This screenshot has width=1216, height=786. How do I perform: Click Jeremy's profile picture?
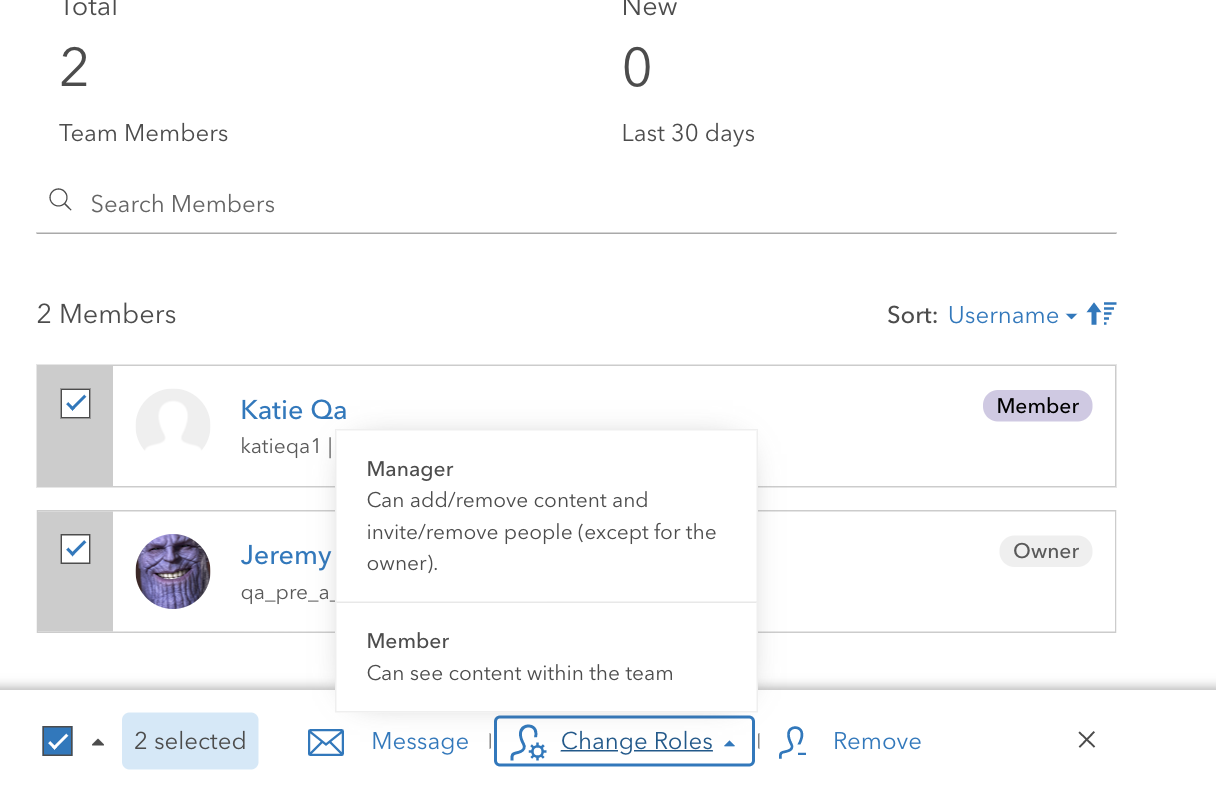[173, 571]
